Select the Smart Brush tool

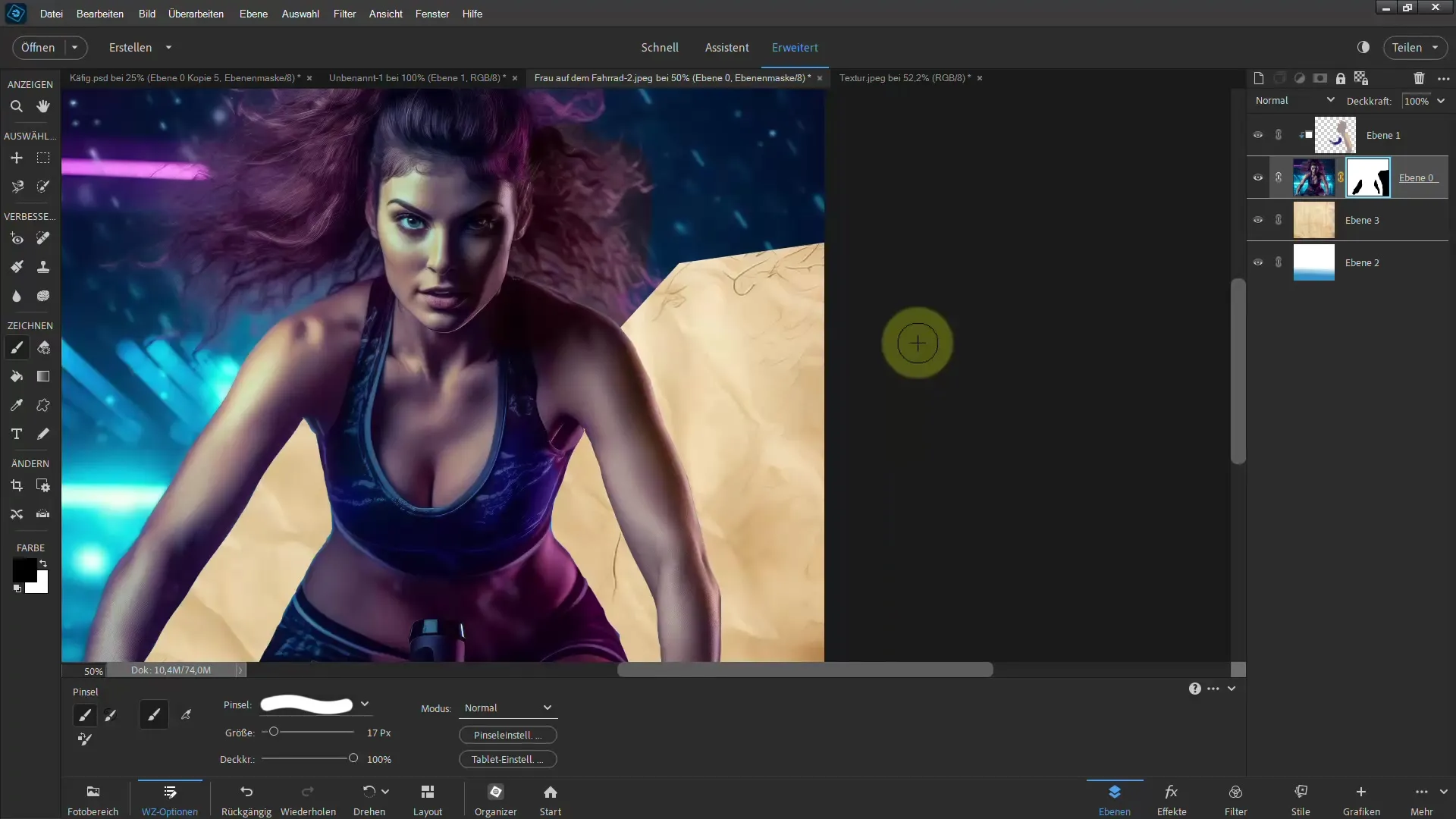click(16, 267)
